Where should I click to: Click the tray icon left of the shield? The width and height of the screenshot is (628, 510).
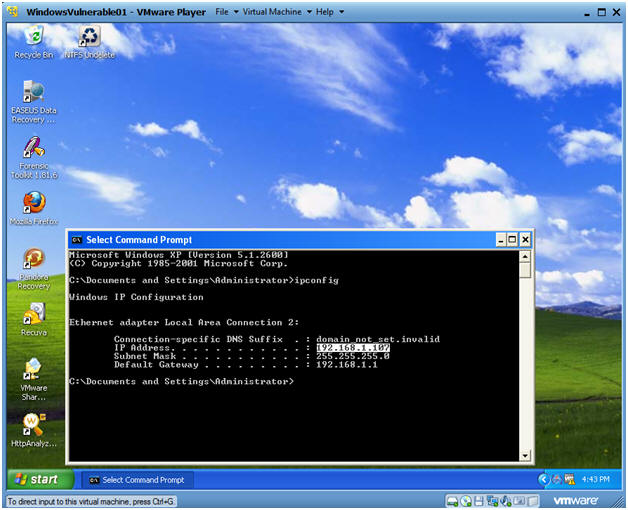[x=557, y=479]
